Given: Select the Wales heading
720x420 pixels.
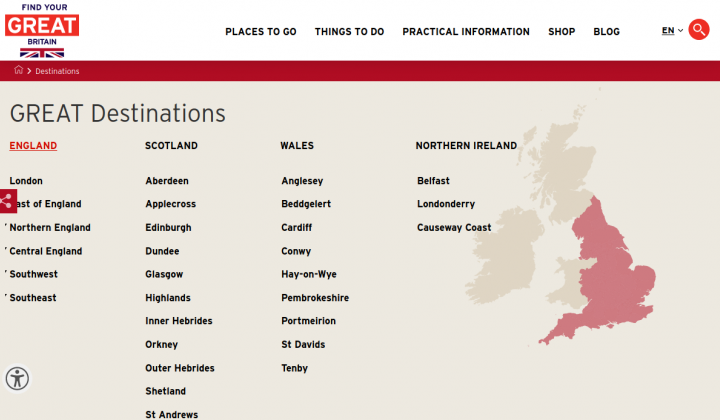Looking at the screenshot, I should click(297, 146).
